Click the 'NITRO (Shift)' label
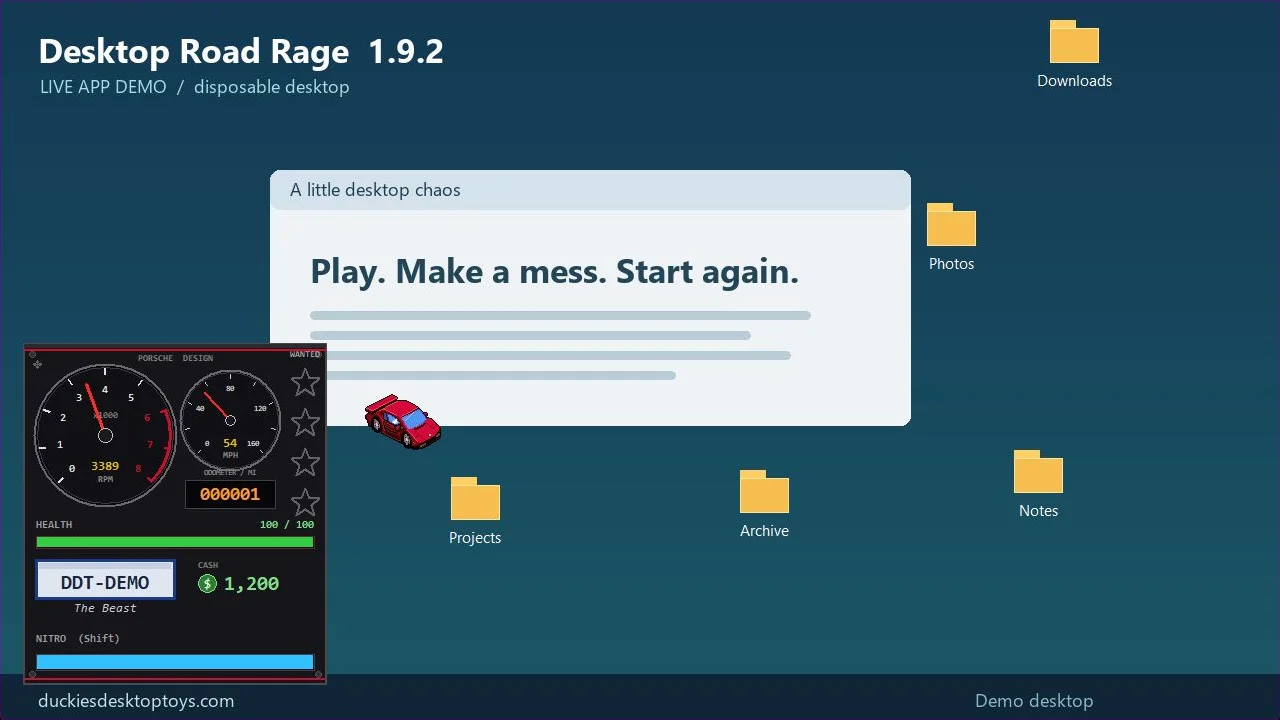 [77, 638]
